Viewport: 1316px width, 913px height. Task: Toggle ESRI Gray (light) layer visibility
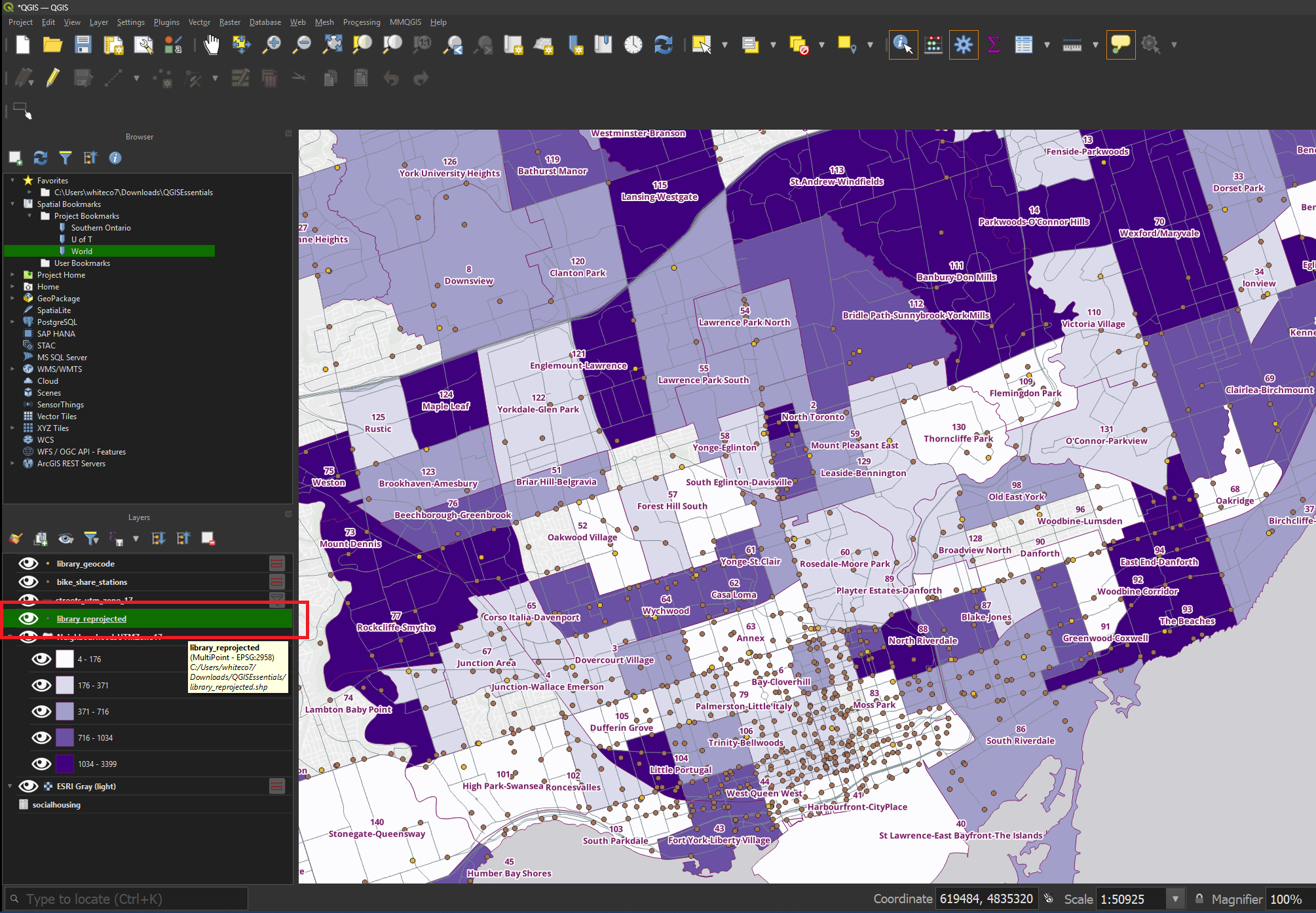coord(28,786)
